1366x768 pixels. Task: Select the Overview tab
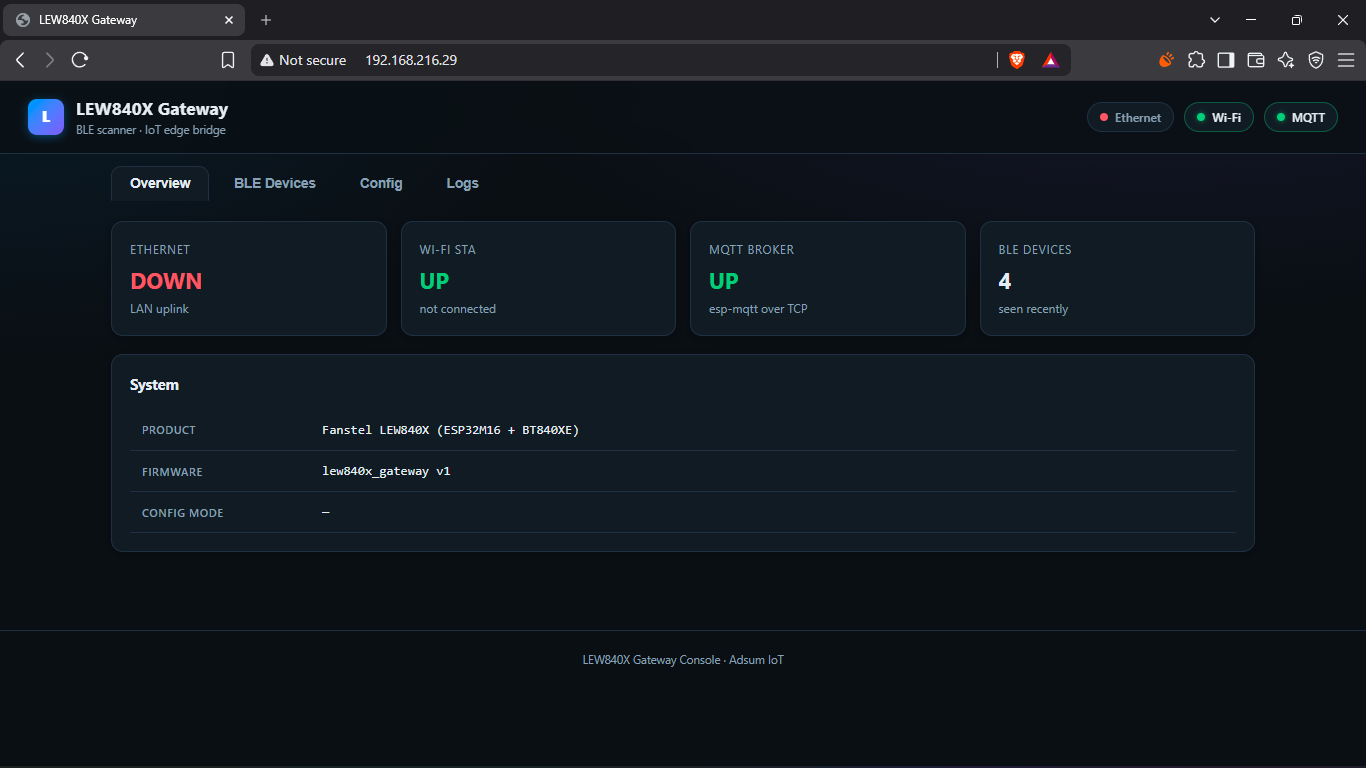[160, 183]
